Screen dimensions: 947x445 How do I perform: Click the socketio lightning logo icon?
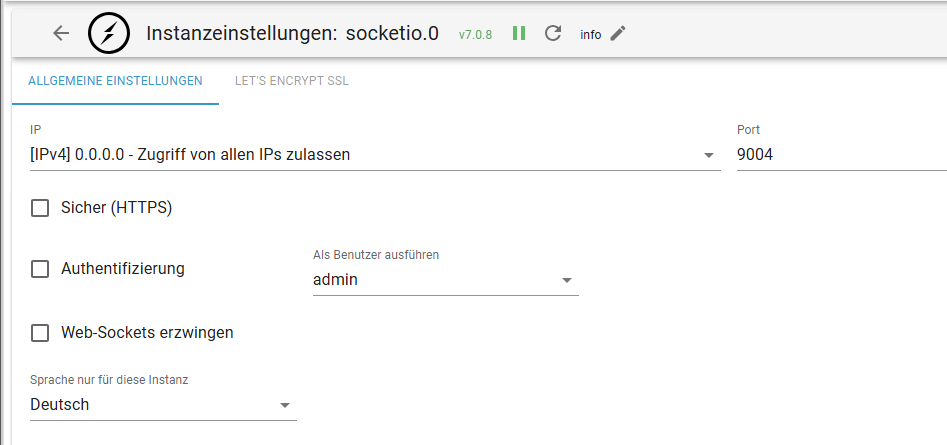pos(108,33)
